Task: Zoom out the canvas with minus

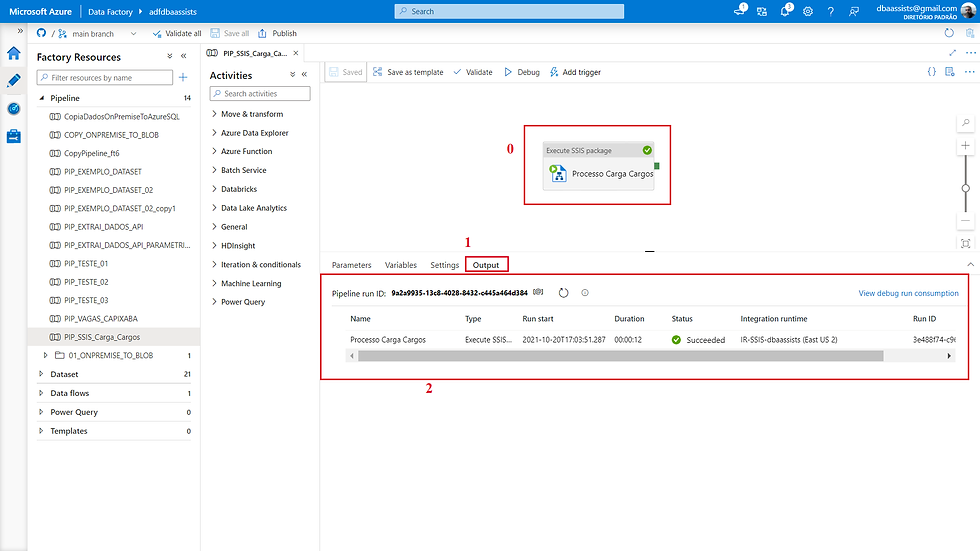Action: (x=966, y=221)
